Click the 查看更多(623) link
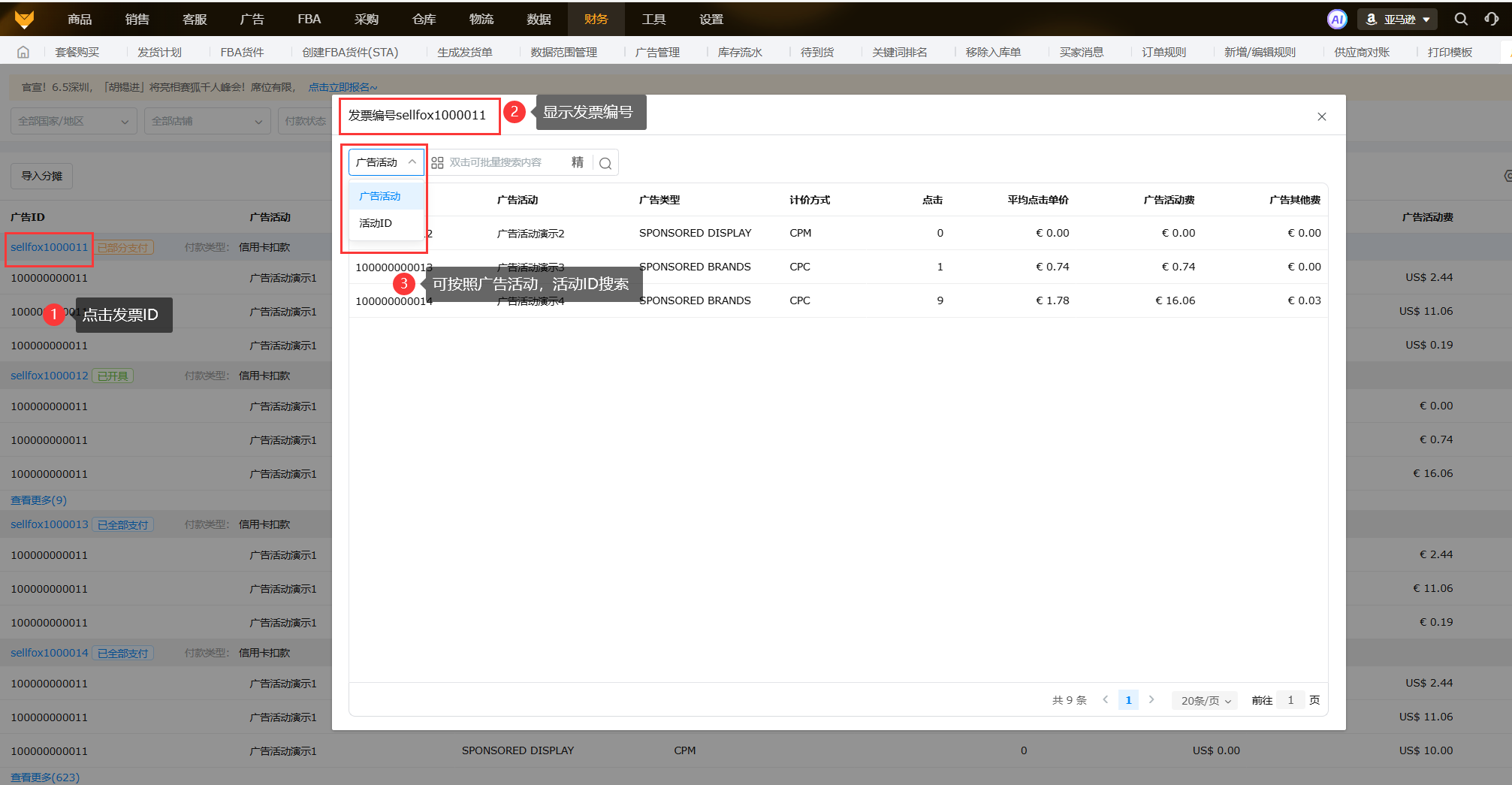The height and width of the screenshot is (785, 1512). [45, 777]
